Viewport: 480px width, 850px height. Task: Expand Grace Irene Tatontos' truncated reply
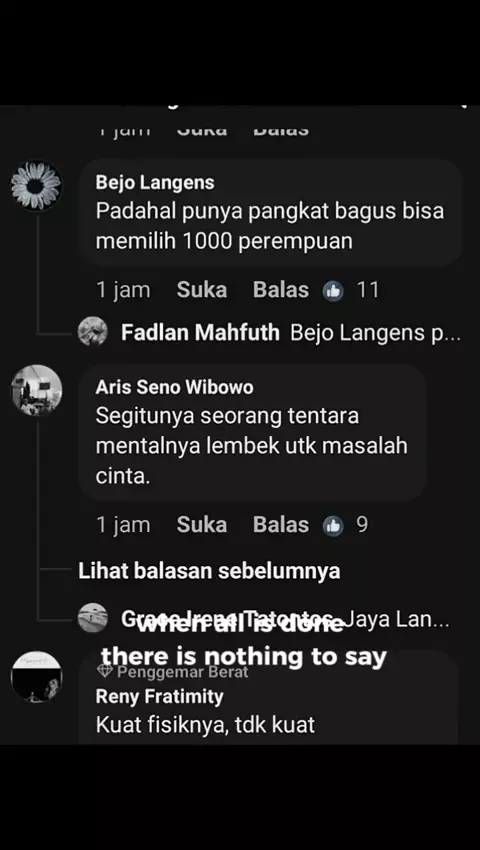(x=397, y=619)
